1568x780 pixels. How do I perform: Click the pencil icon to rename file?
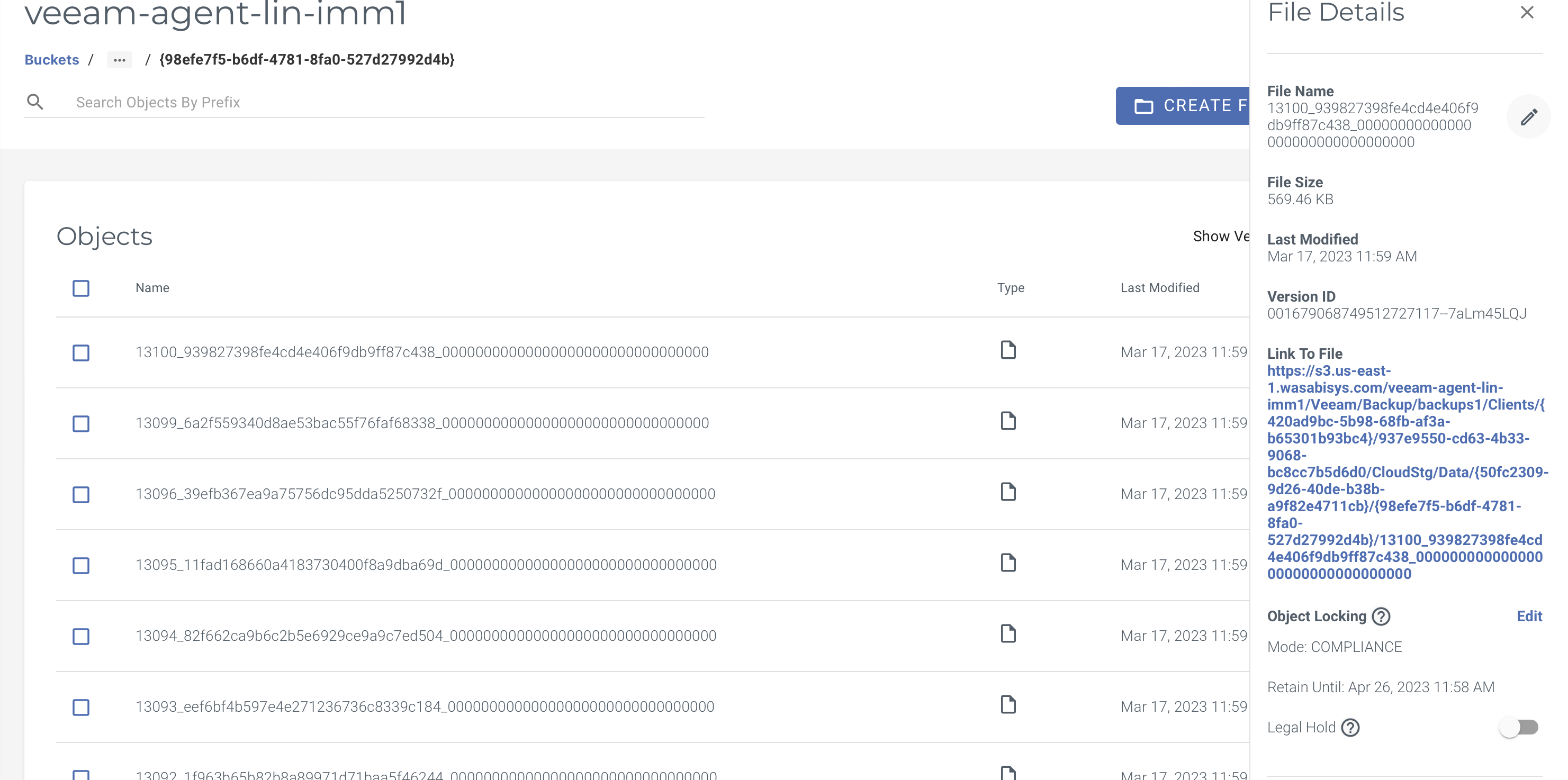pos(1528,117)
